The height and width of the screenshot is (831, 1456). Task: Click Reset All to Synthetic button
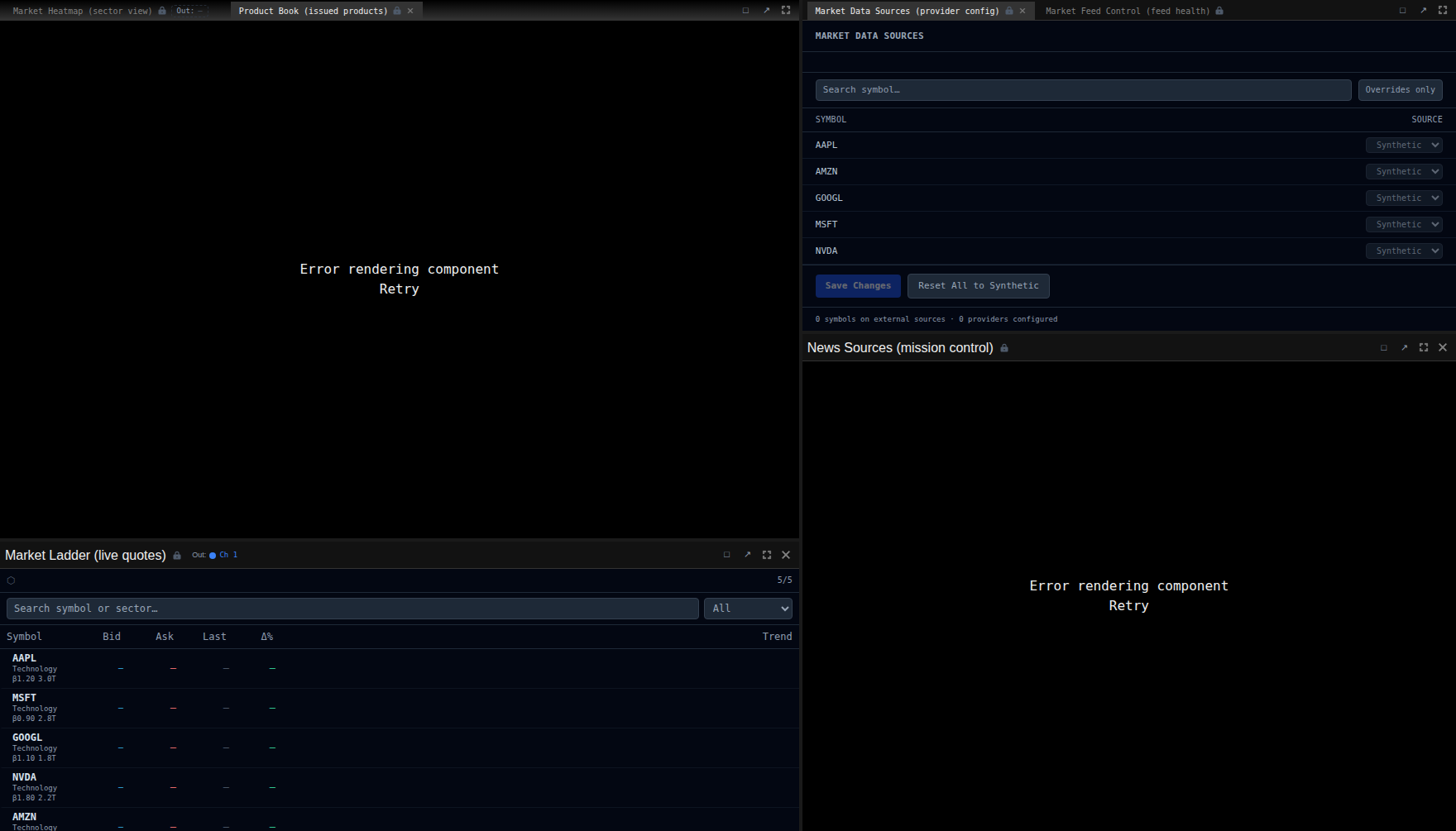(978, 286)
